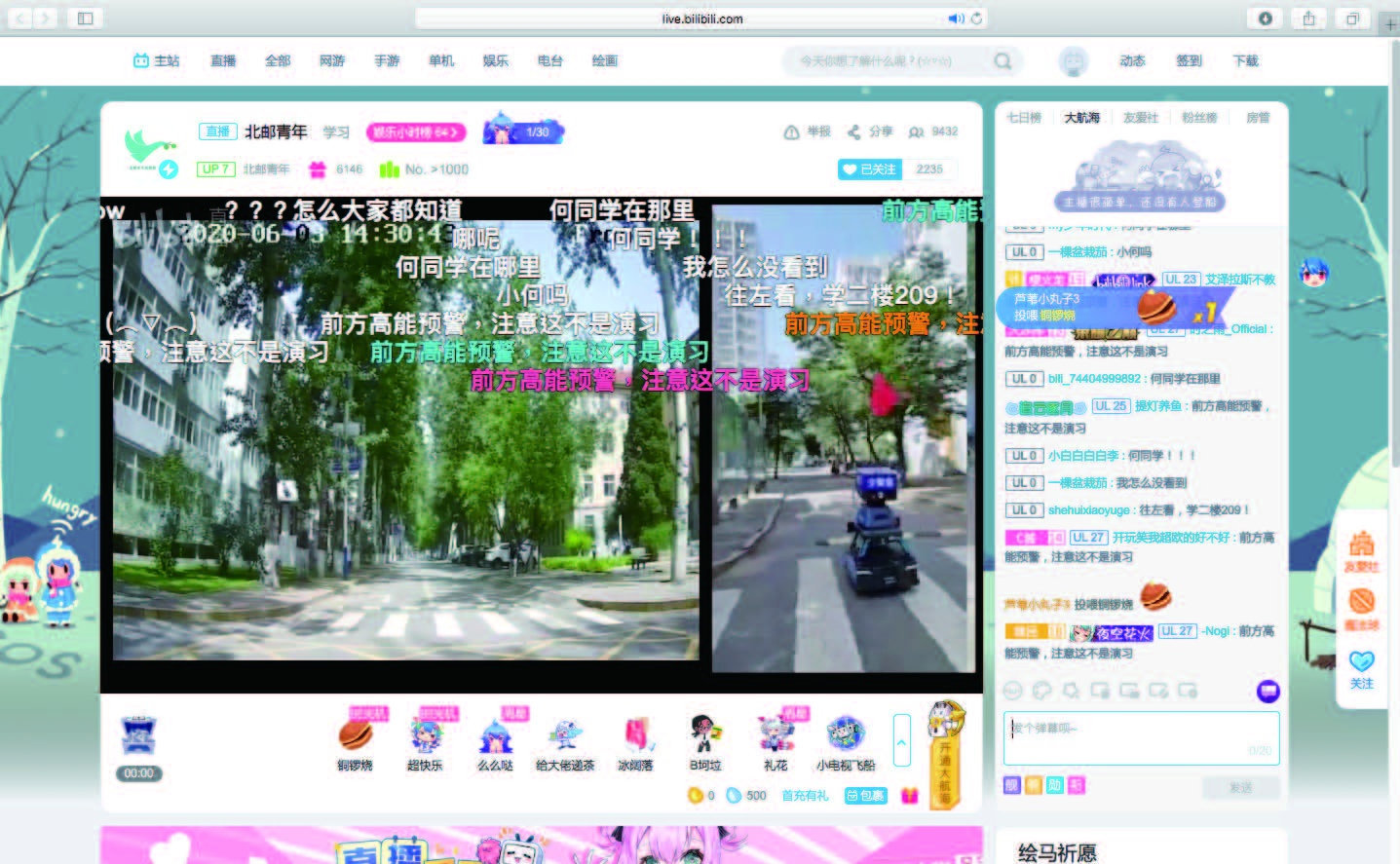Image resolution: width=1400 pixels, height=864 pixels.
Task: Open the treasure chest with 00:00 timer
Action: coord(138,736)
